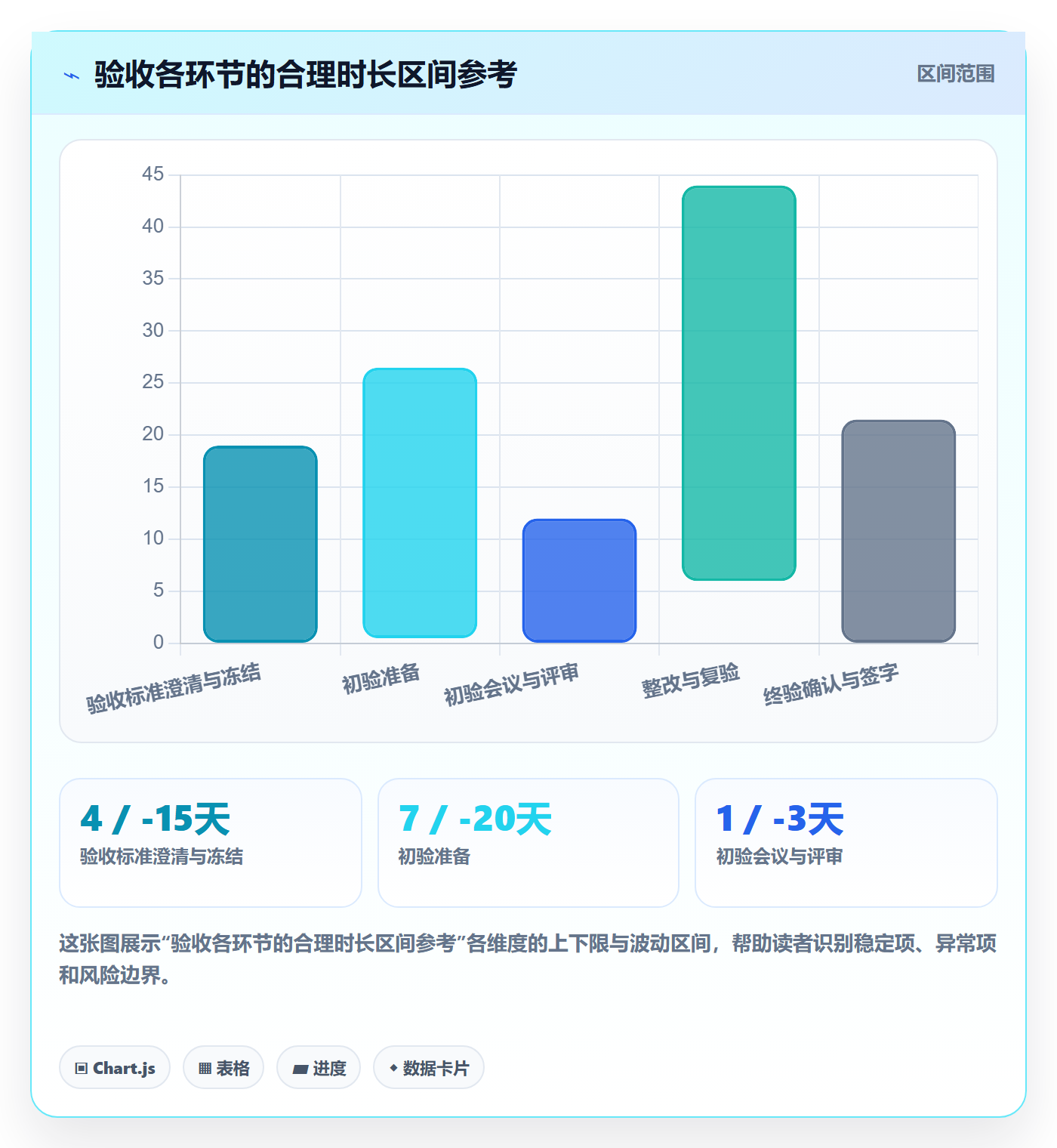Click the lightning icon beside the title
Viewport: 1057px width, 1148px height.
(72, 76)
